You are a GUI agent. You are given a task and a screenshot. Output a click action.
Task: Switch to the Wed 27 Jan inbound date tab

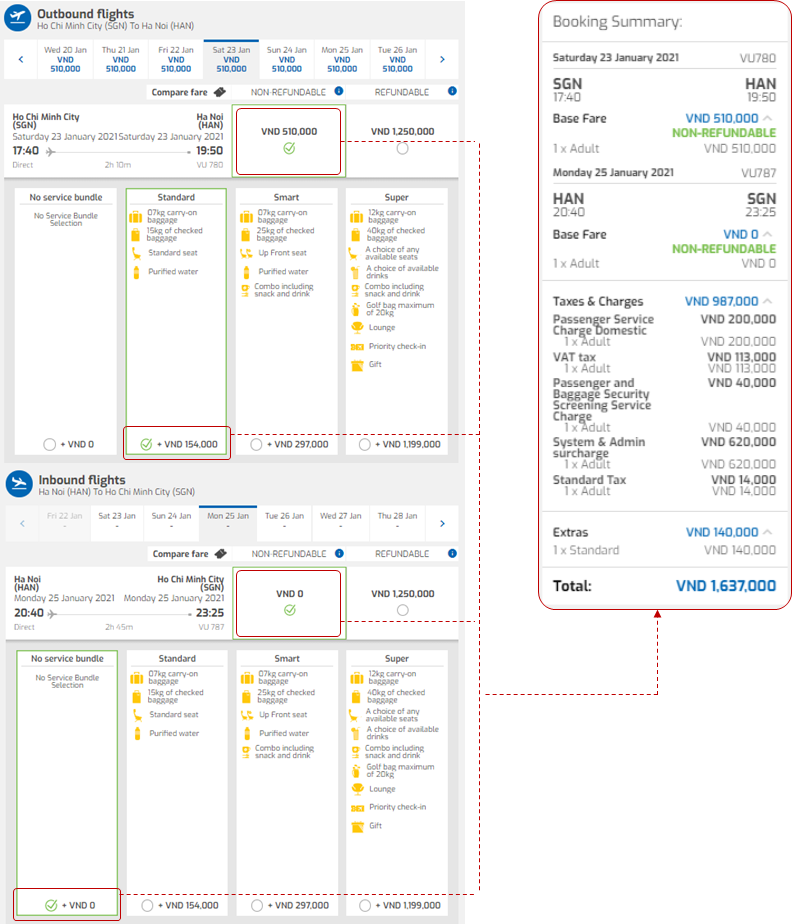341,522
